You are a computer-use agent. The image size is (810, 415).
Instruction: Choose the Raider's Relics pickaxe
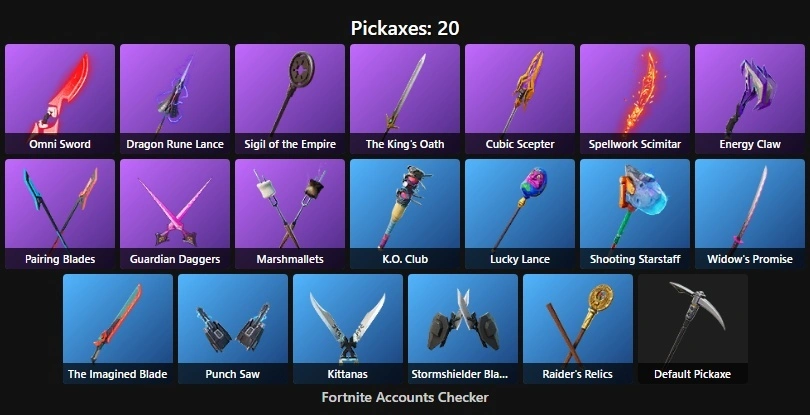pyautogui.click(x=578, y=329)
